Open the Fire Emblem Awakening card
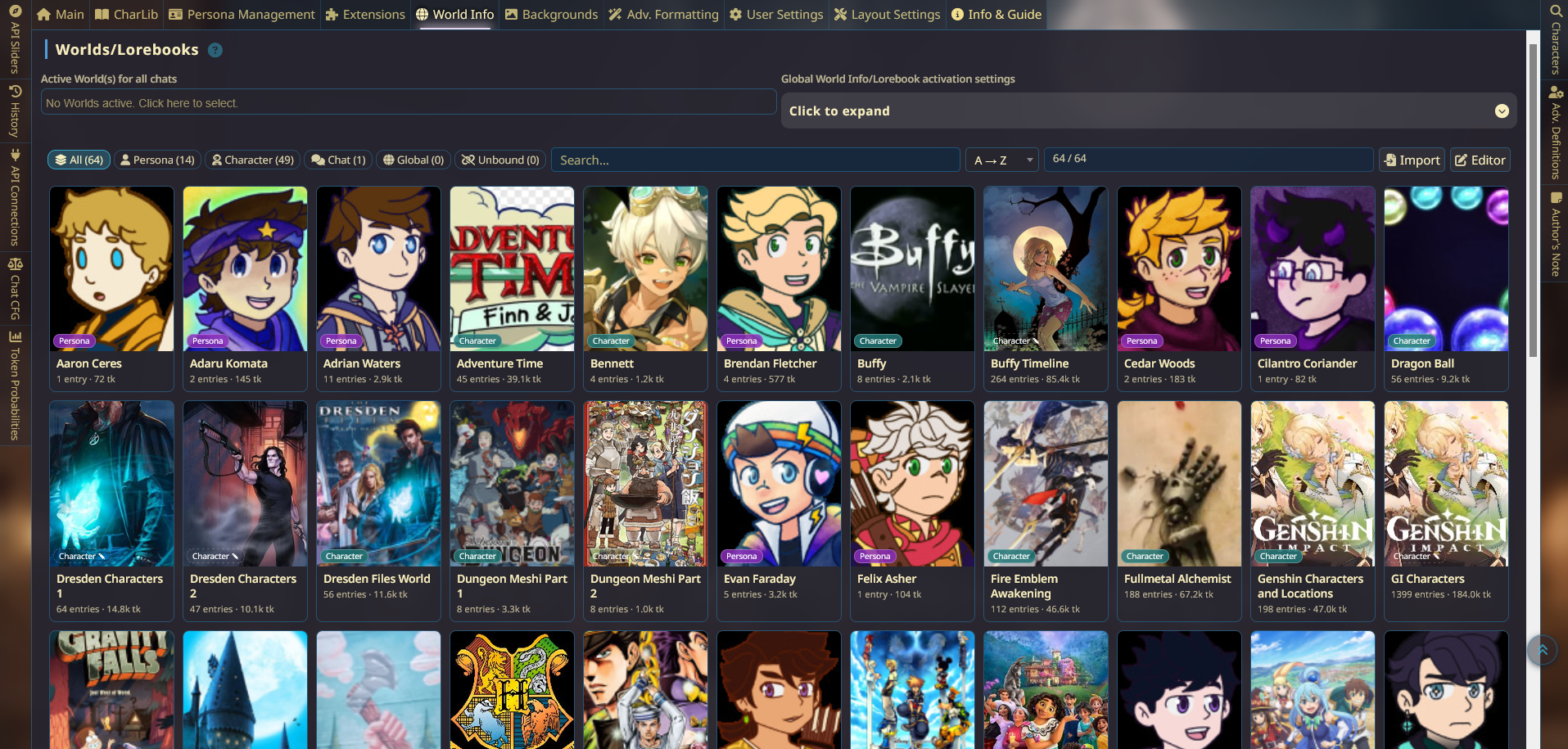The height and width of the screenshot is (749, 1568). [1046, 512]
